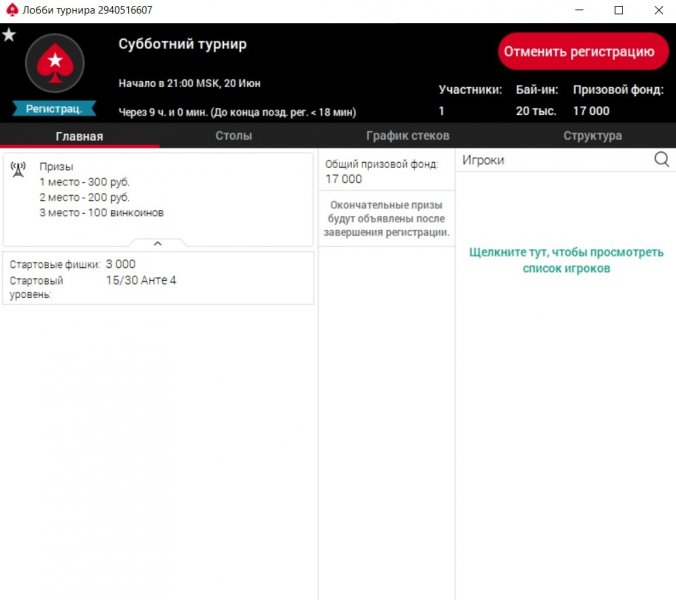Click the link to view the player list
The height and width of the screenshot is (600, 676).
point(566,260)
